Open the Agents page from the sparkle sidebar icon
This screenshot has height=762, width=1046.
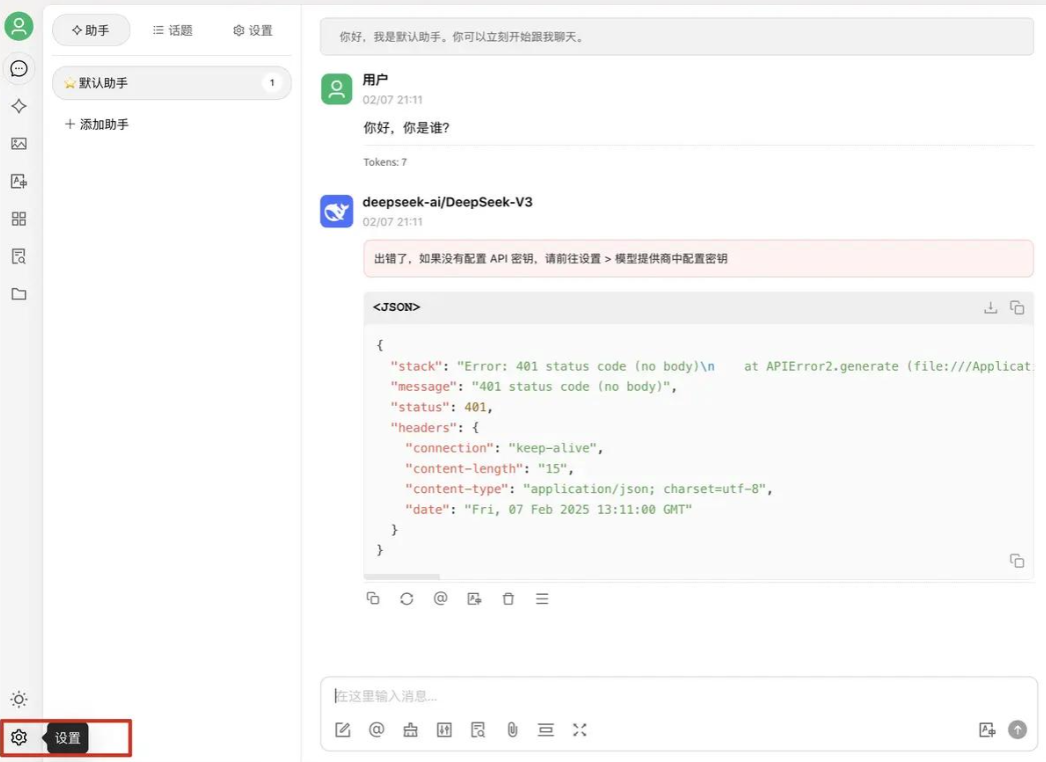coord(19,106)
